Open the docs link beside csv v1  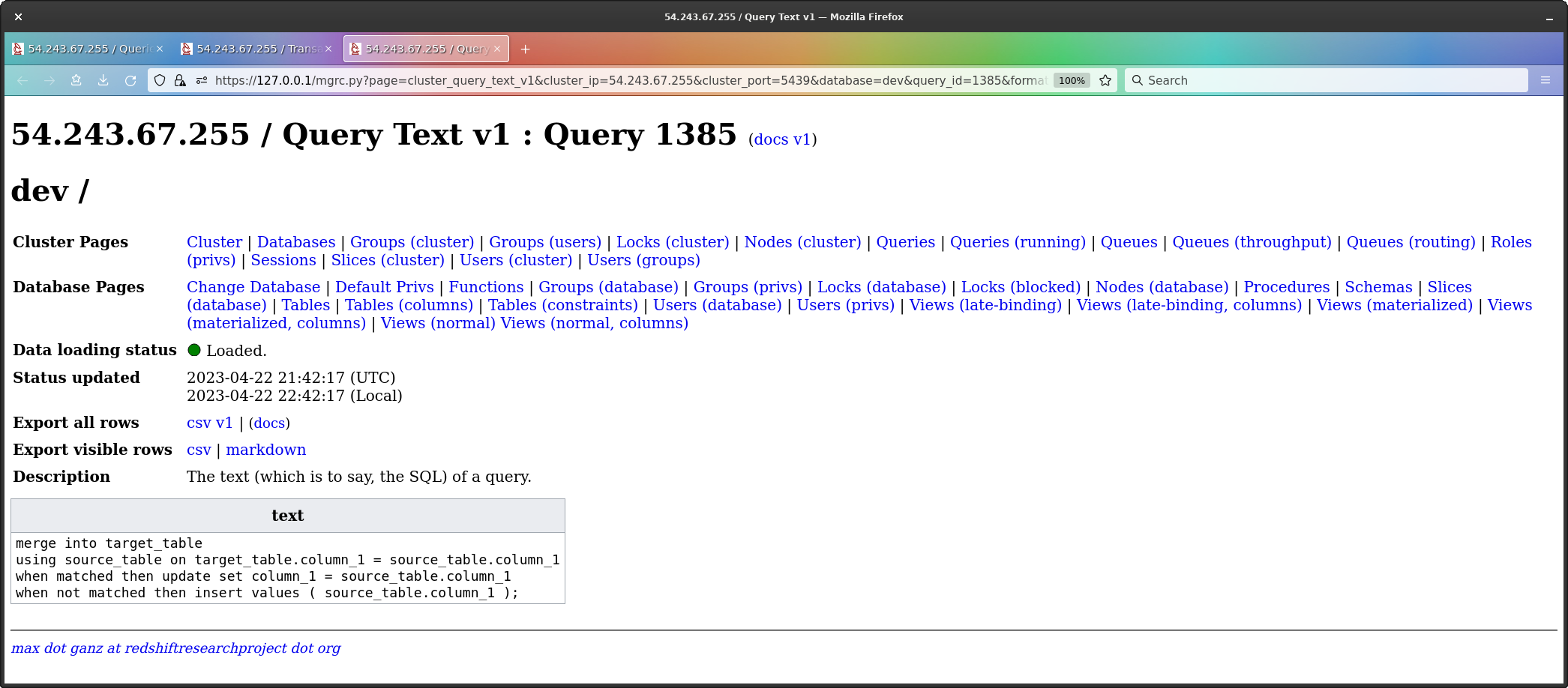[x=269, y=423]
